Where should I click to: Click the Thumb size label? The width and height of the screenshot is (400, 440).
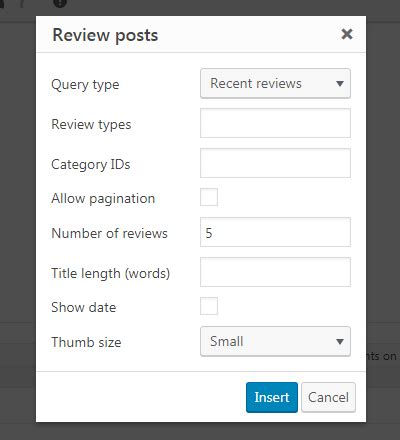click(x=86, y=342)
